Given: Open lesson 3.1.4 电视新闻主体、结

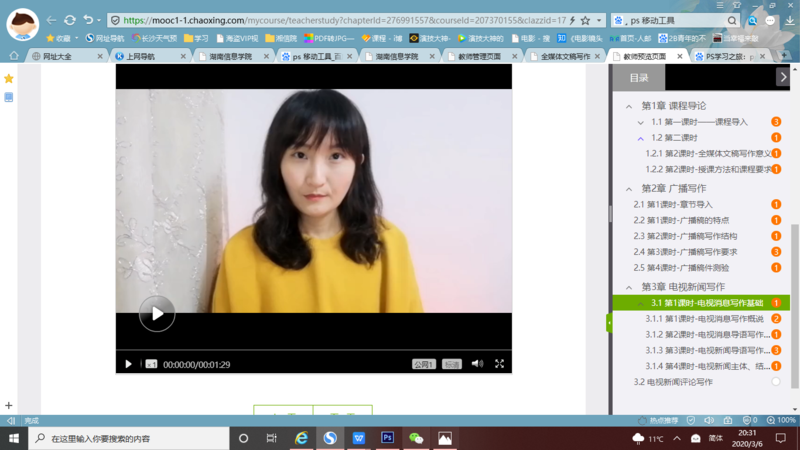Looking at the screenshot, I should (x=708, y=366).
